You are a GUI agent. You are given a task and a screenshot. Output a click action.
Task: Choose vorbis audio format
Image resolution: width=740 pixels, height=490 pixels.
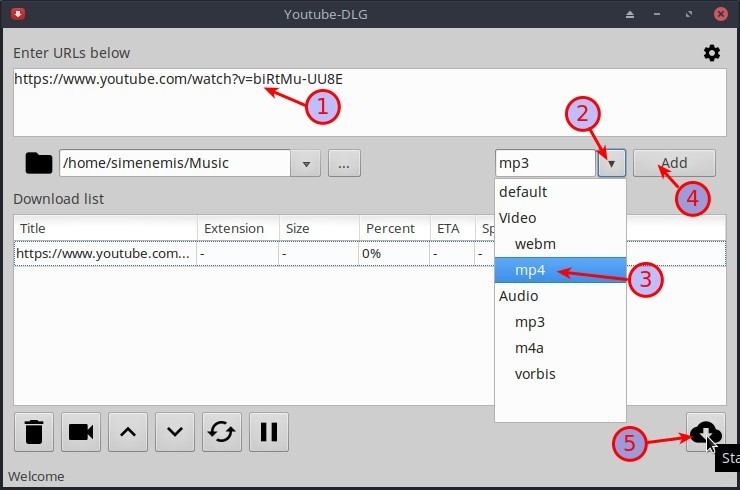click(560, 374)
